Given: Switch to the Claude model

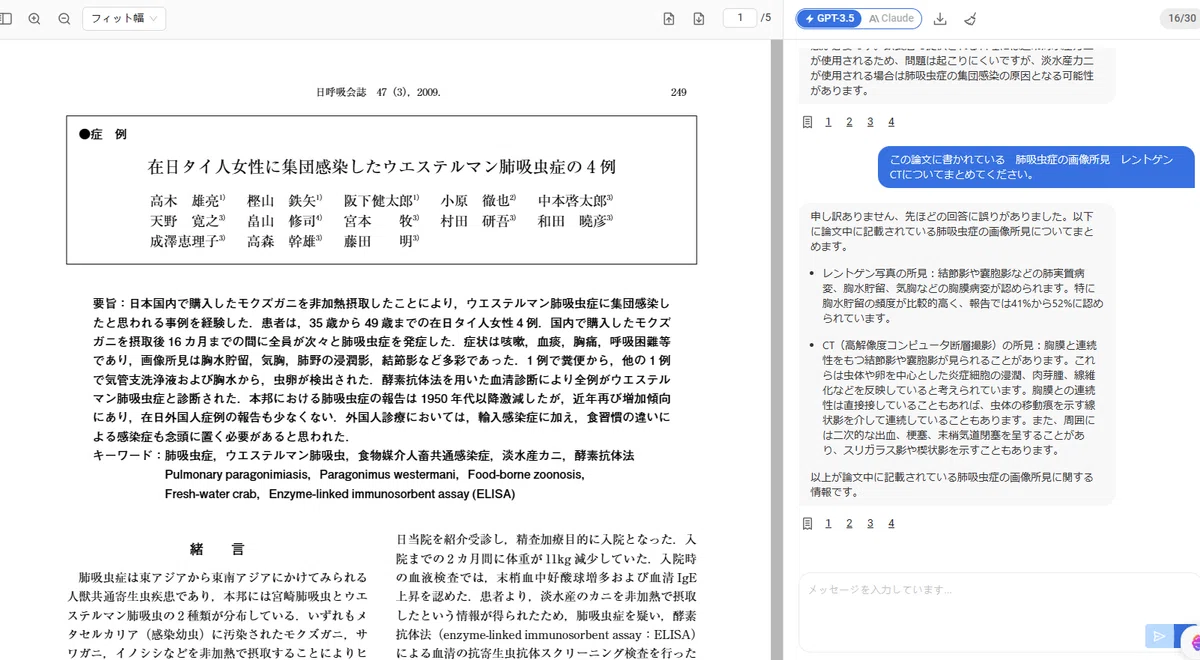Looking at the screenshot, I should 891,19.
